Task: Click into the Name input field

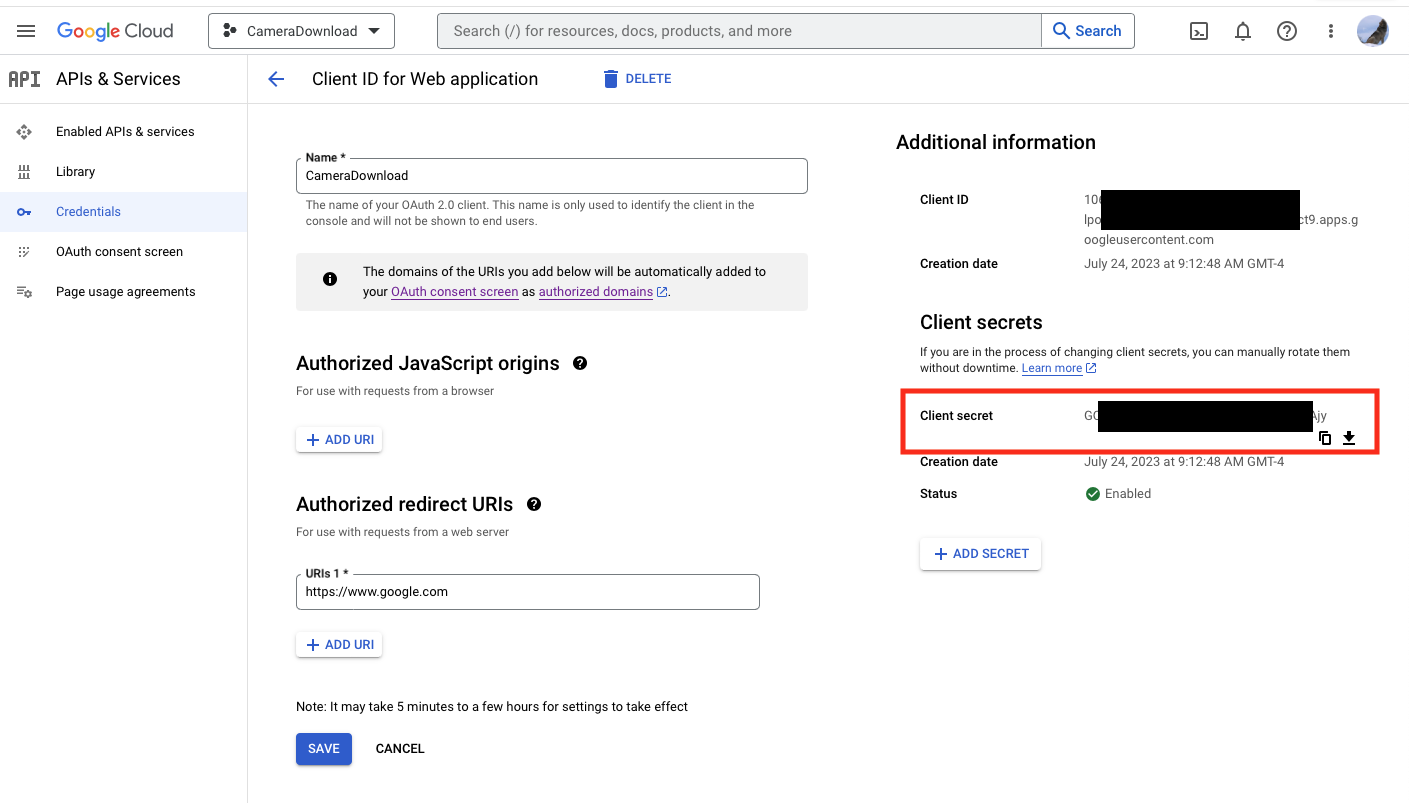Action: tap(551, 176)
